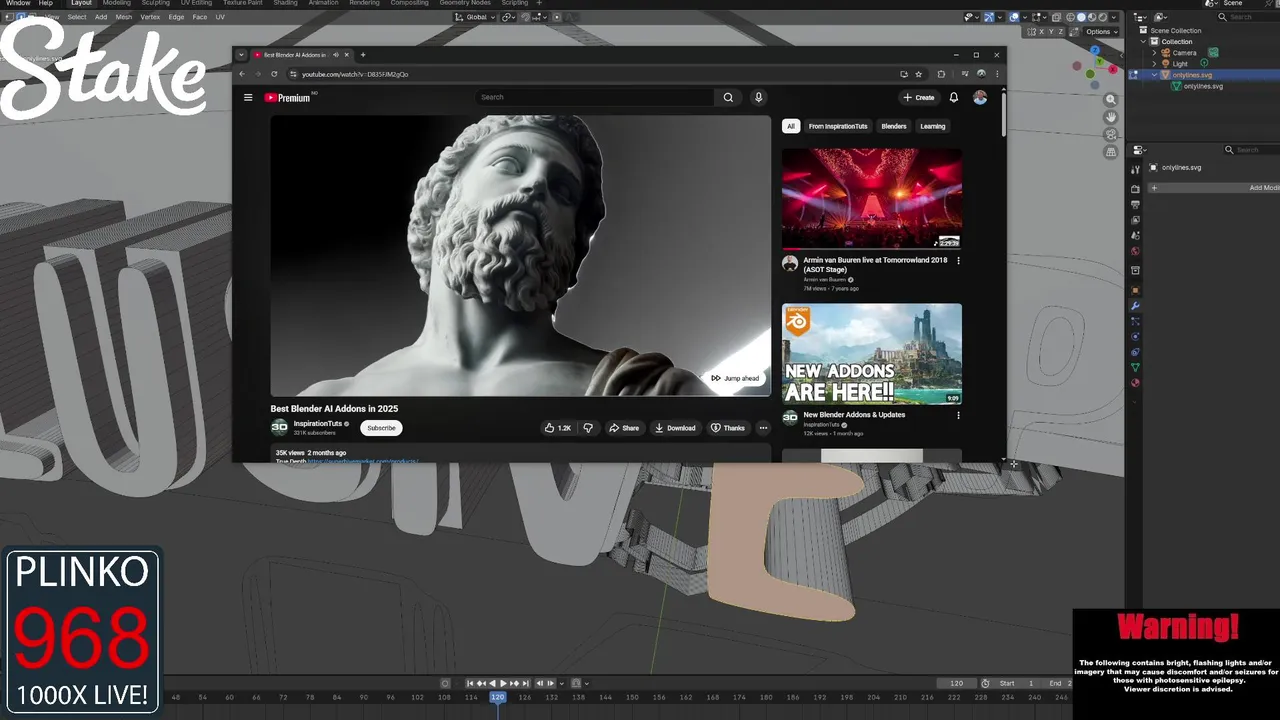The height and width of the screenshot is (720, 1280).
Task: Click the timeline play button
Action: click(x=503, y=683)
